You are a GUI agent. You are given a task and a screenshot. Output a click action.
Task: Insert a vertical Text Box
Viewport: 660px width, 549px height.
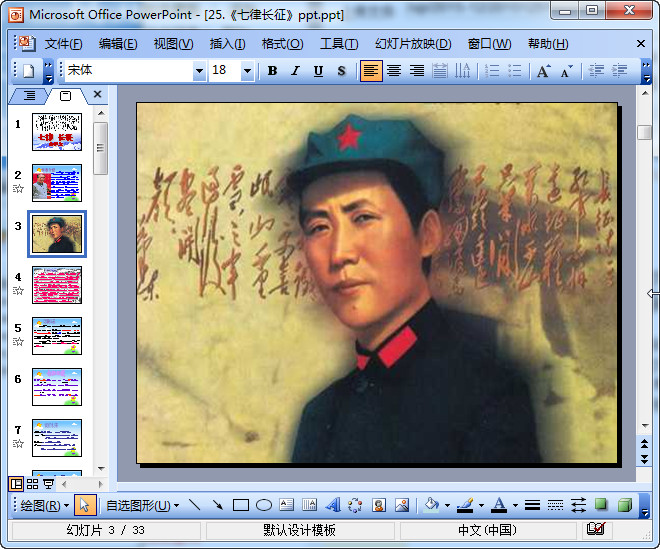point(309,505)
